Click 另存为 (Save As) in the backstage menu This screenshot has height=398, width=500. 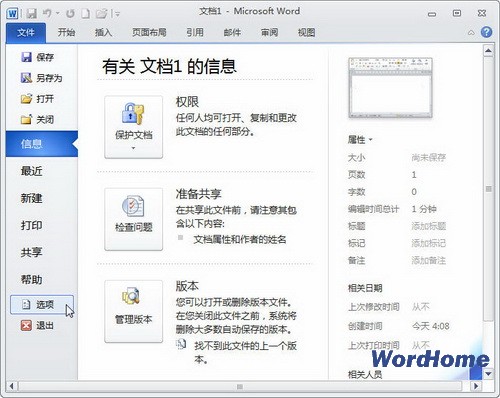click(x=42, y=78)
